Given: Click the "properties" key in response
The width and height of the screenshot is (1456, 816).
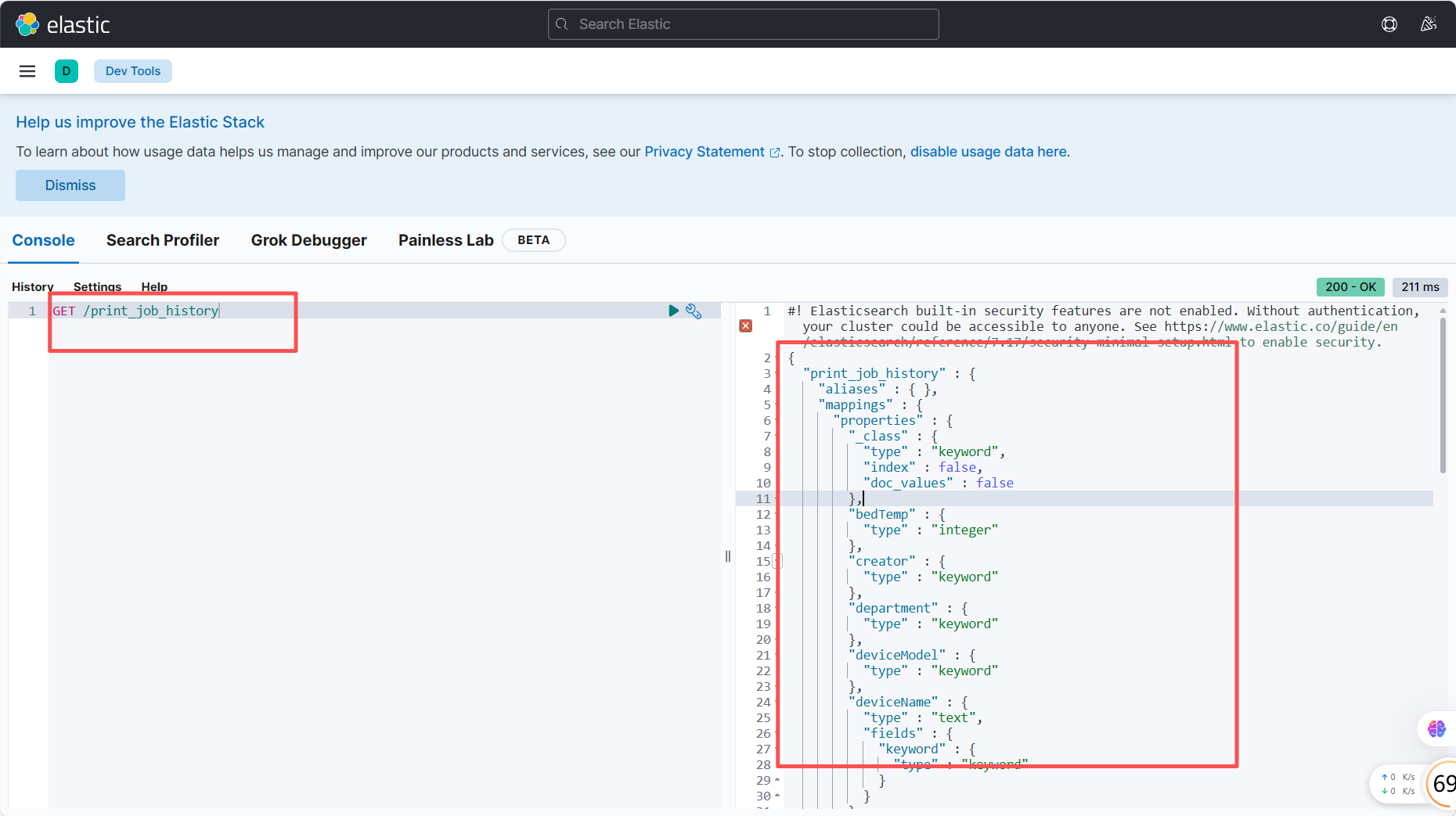Looking at the screenshot, I should coord(878,420).
